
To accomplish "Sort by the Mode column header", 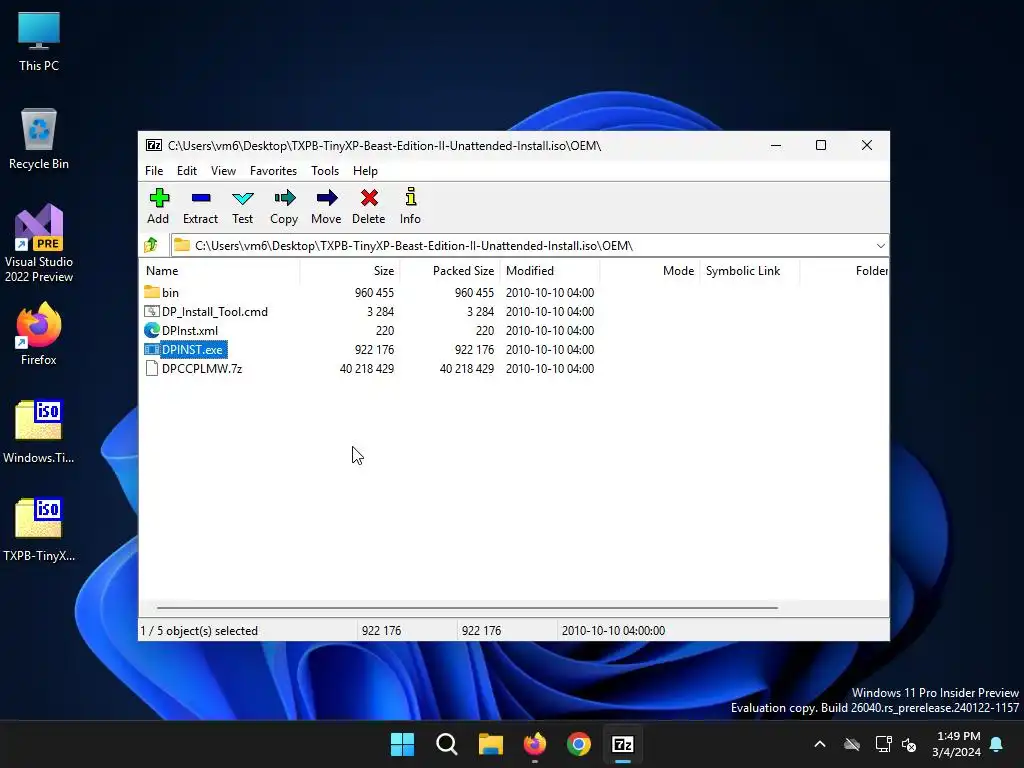I will [x=650, y=270].
